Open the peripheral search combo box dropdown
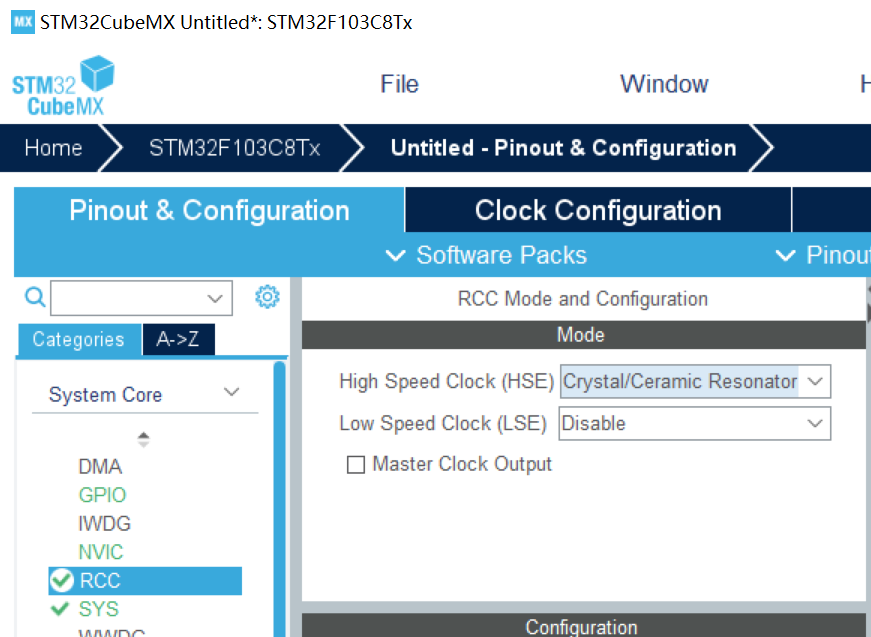The width and height of the screenshot is (871, 637). click(x=215, y=298)
